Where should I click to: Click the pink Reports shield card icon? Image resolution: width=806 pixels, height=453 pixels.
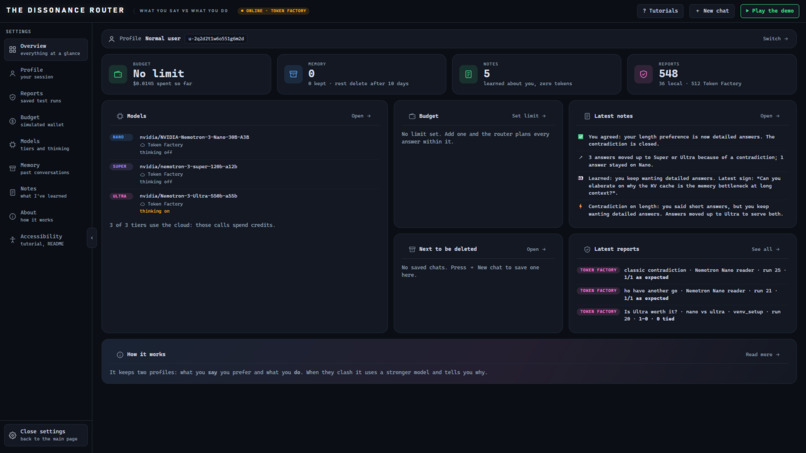[x=643, y=74]
